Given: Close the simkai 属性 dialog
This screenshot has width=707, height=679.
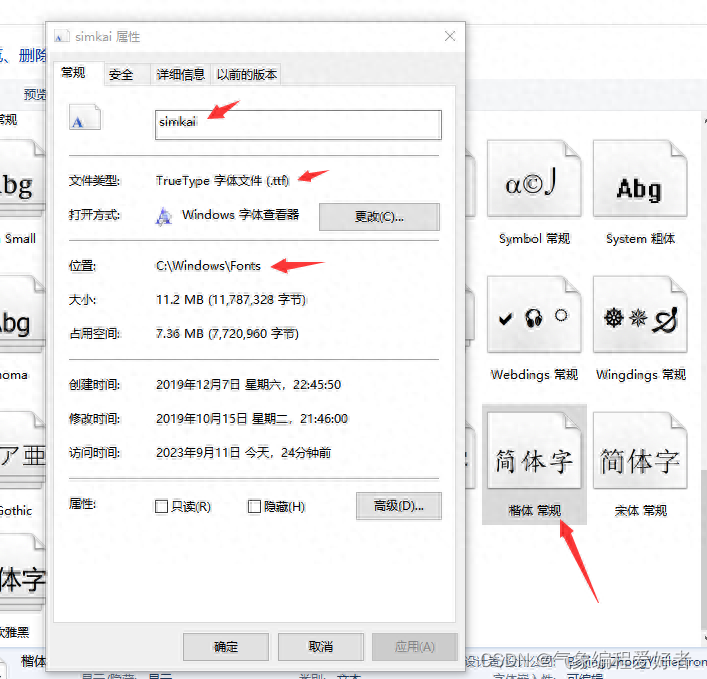Looking at the screenshot, I should pos(450,36).
